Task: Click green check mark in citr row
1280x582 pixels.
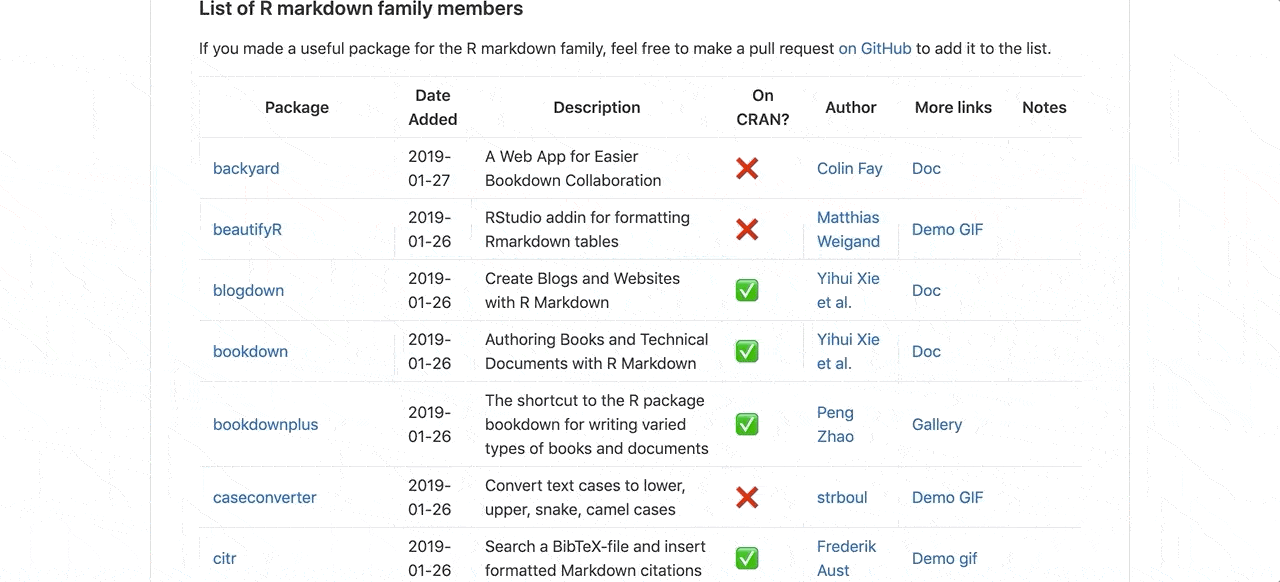Action: [x=747, y=559]
